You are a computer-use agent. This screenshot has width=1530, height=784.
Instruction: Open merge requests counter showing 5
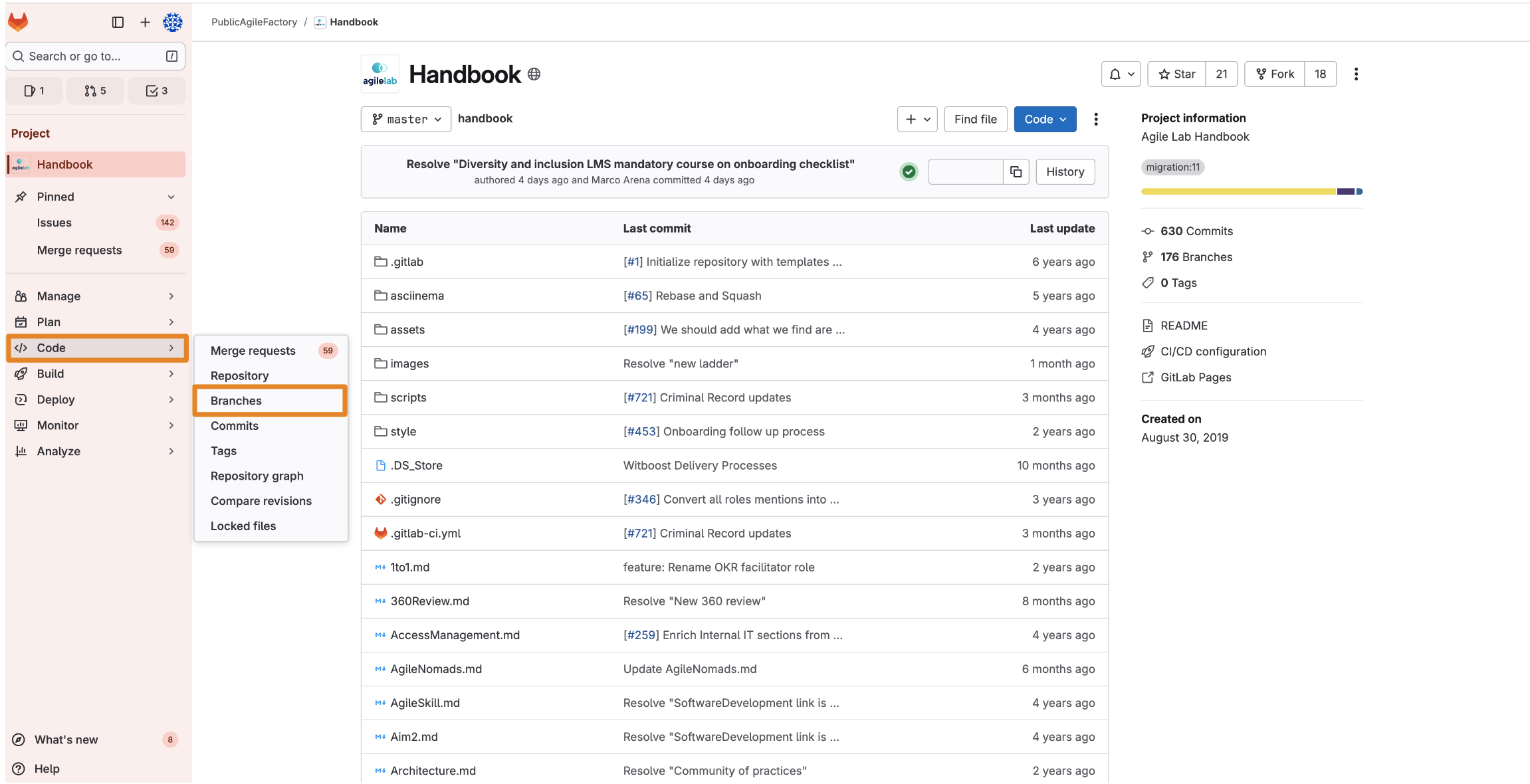(x=95, y=91)
